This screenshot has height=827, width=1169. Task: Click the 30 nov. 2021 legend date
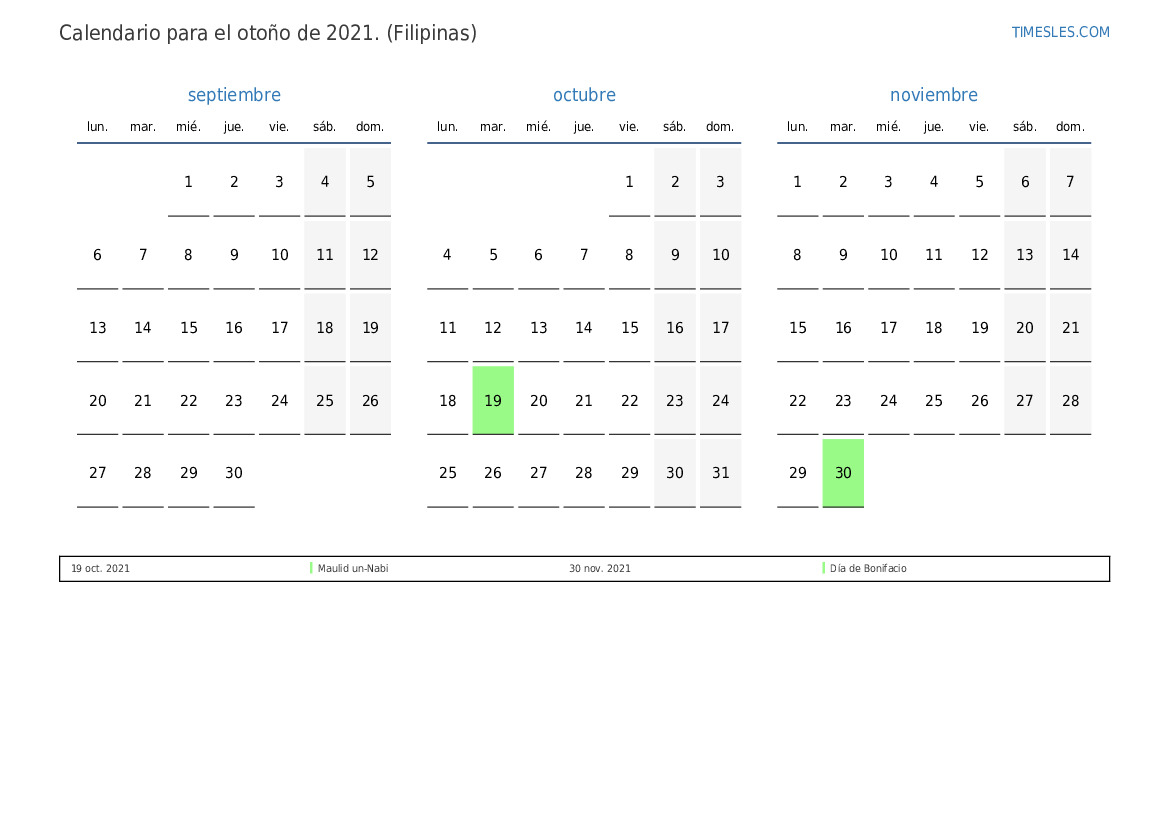point(600,569)
